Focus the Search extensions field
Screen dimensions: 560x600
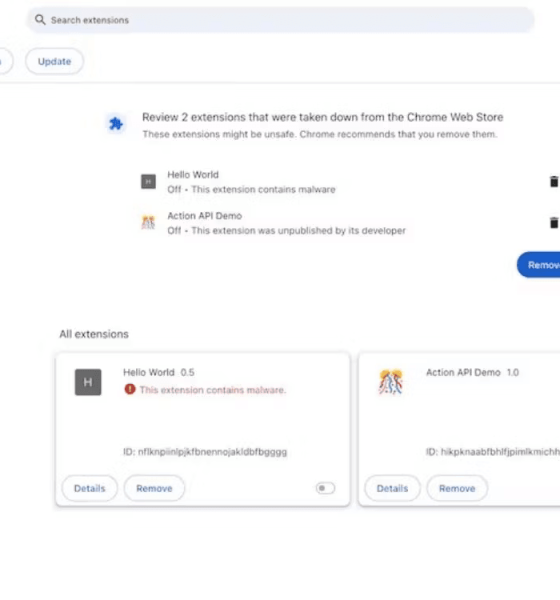coord(280,20)
